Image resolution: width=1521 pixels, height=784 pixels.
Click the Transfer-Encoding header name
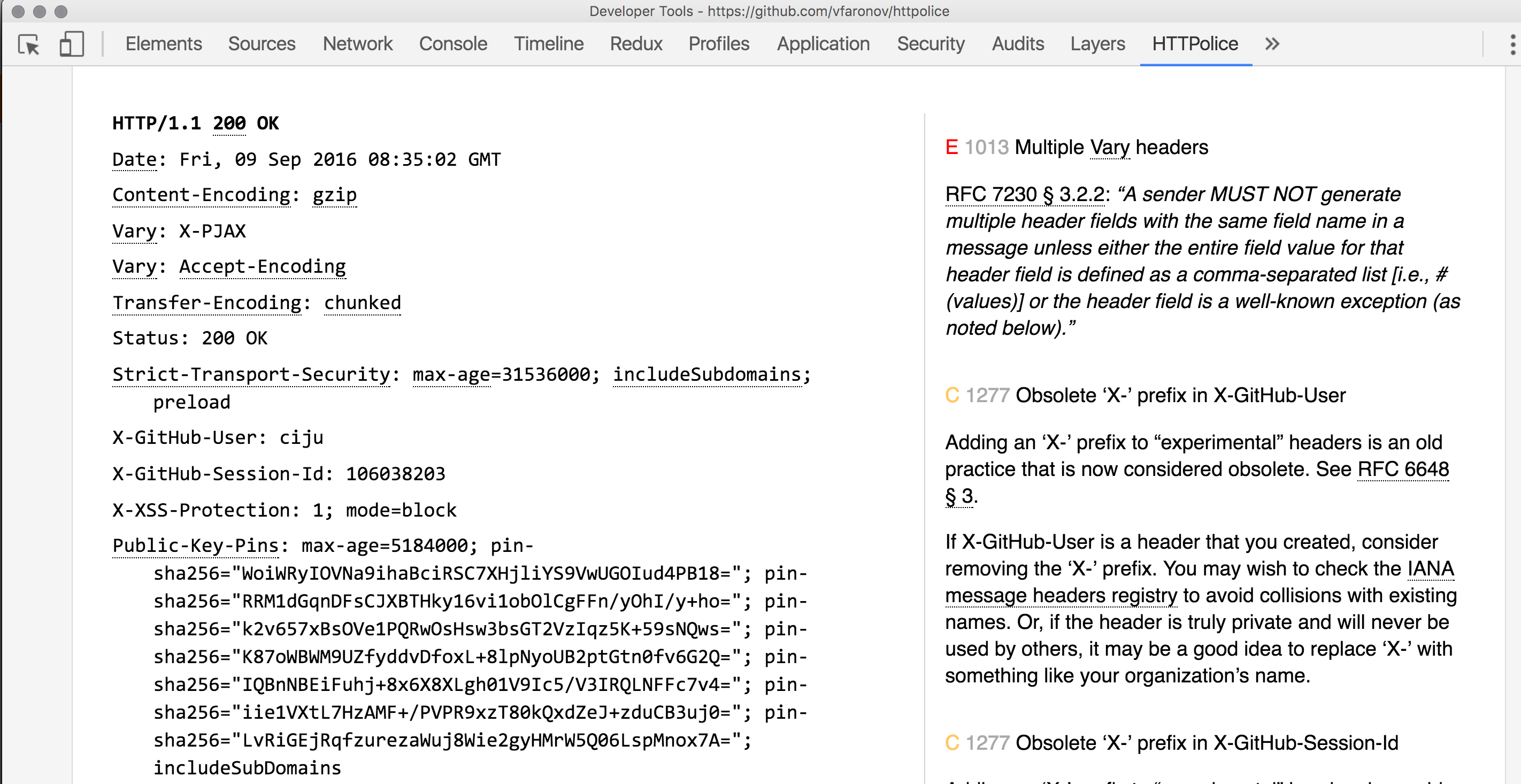[208, 303]
